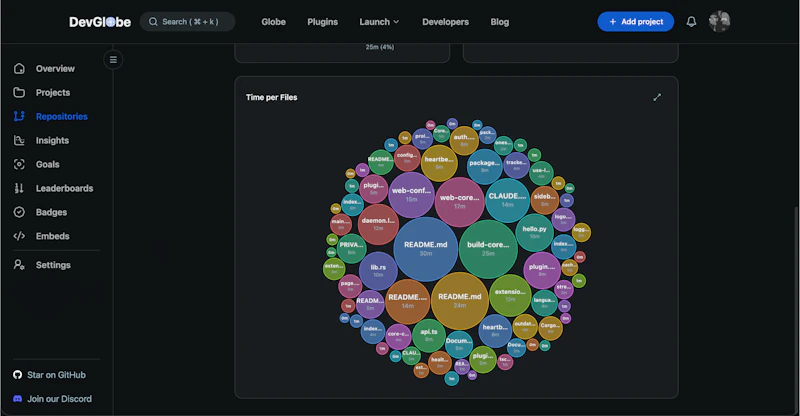The height and width of the screenshot is (416, 800).
Task: Open the user avatar menu
Action: click(719, 21)
